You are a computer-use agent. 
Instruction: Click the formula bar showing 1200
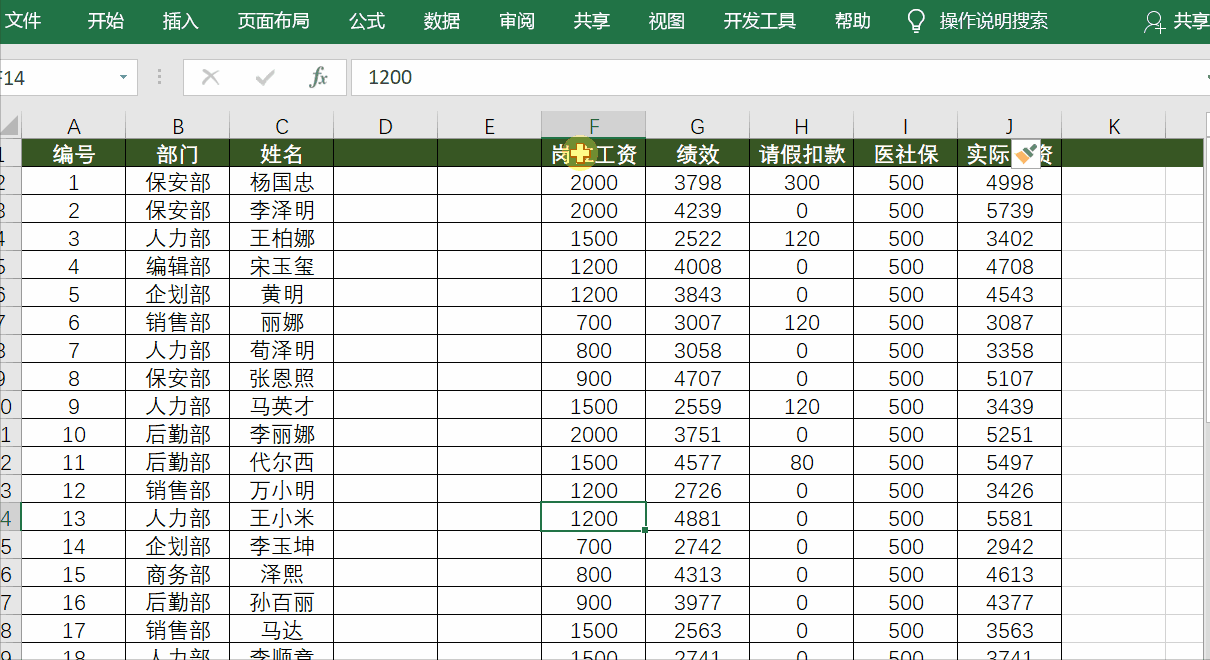tap(780, 77)
